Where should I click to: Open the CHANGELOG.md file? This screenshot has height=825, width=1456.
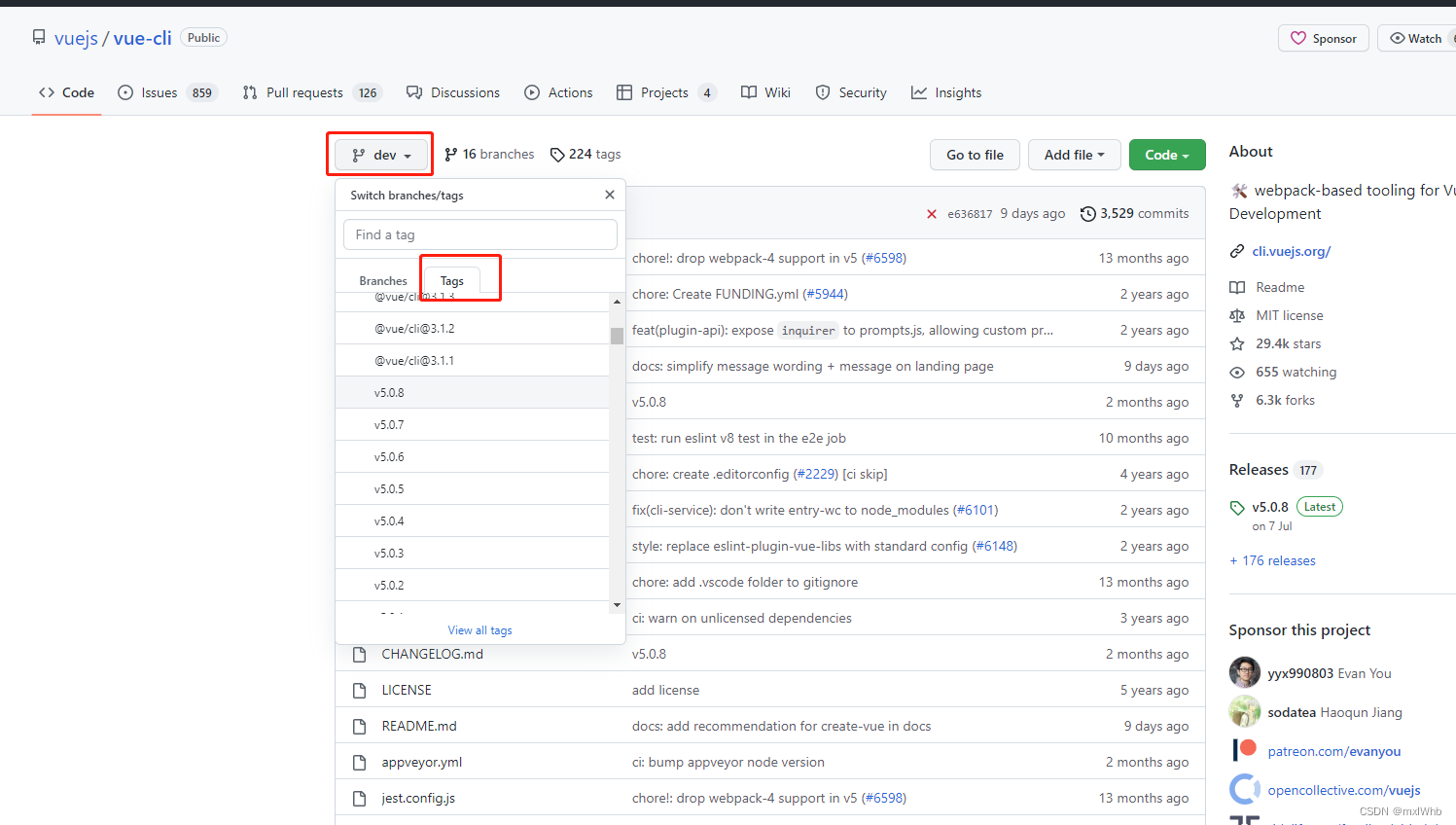coord(432,654)
